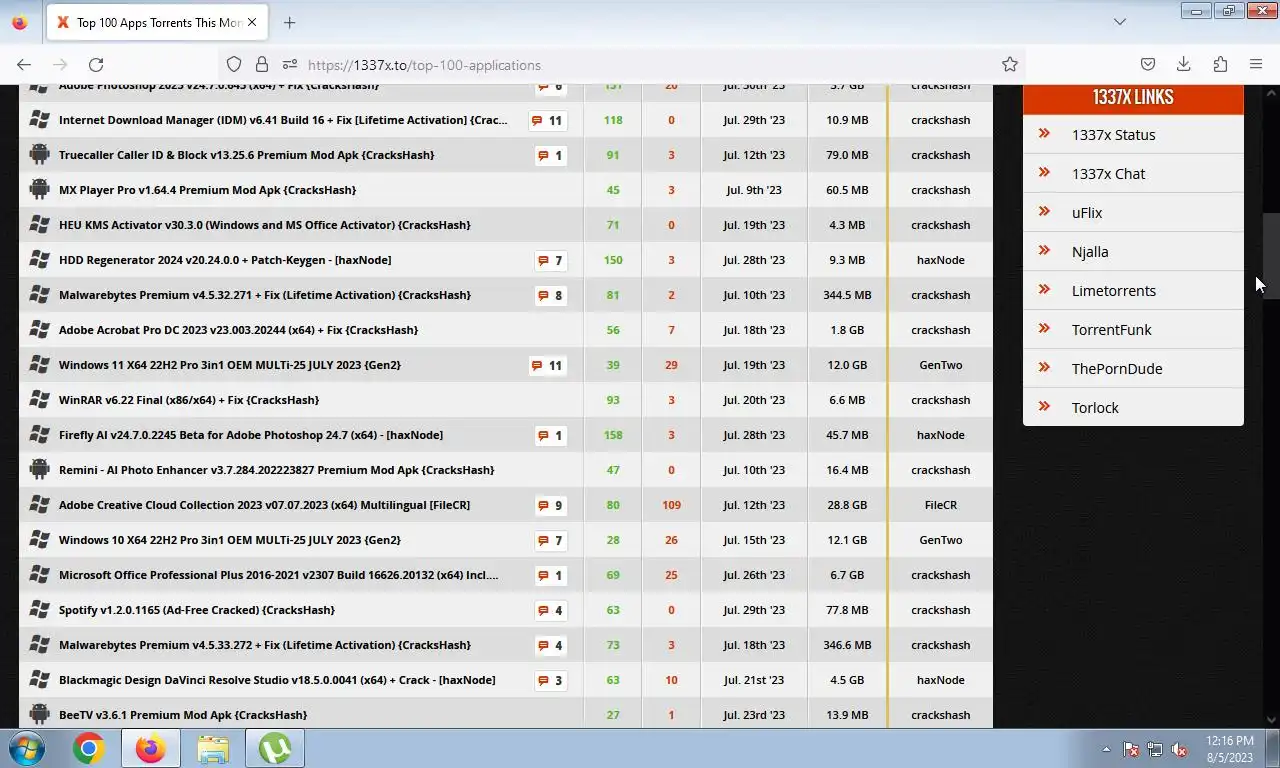The image size is (1280, 768).
Task: Select seeders count 158 on Firefly row
Action: [613, 435]
